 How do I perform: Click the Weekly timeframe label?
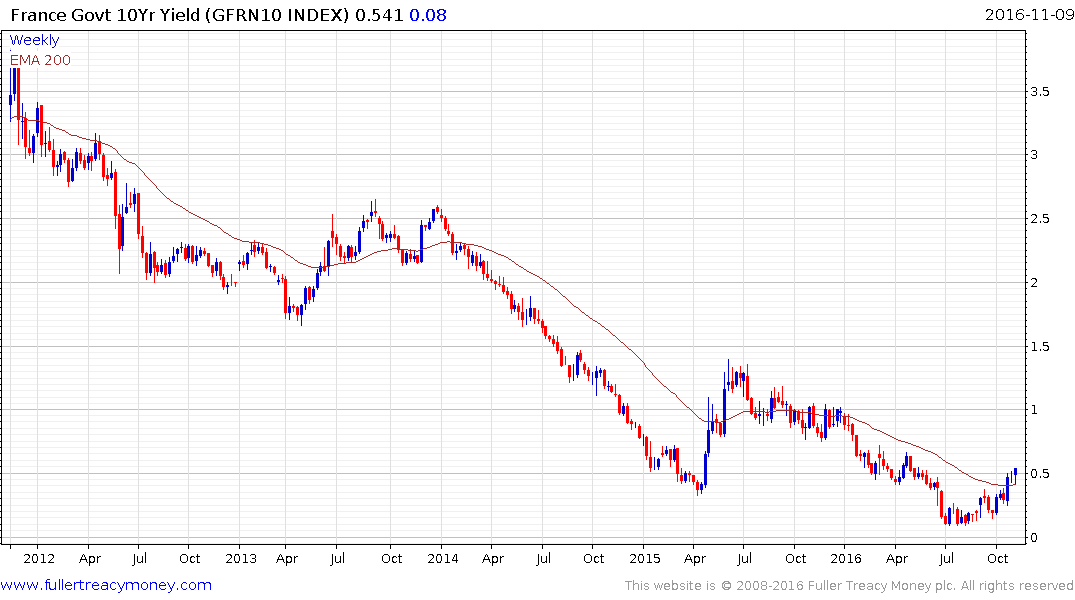tap(34, 41)
